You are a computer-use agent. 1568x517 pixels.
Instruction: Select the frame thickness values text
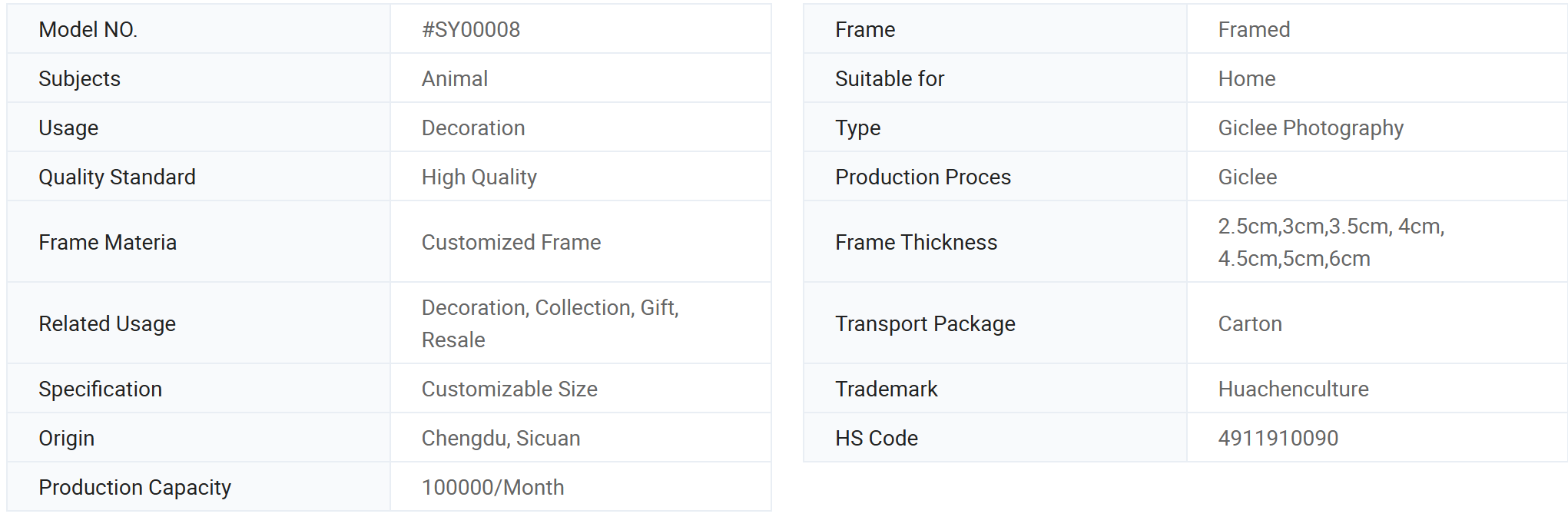pos(1331,242)
